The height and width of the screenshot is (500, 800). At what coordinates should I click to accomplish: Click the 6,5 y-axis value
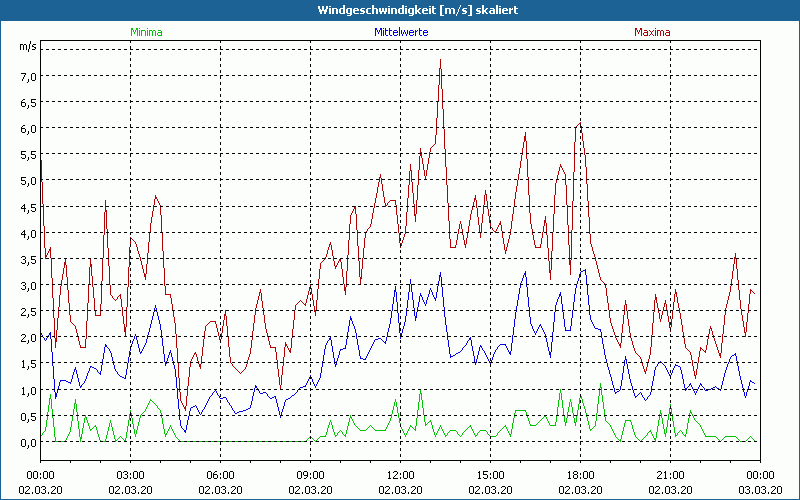point(29,103)
